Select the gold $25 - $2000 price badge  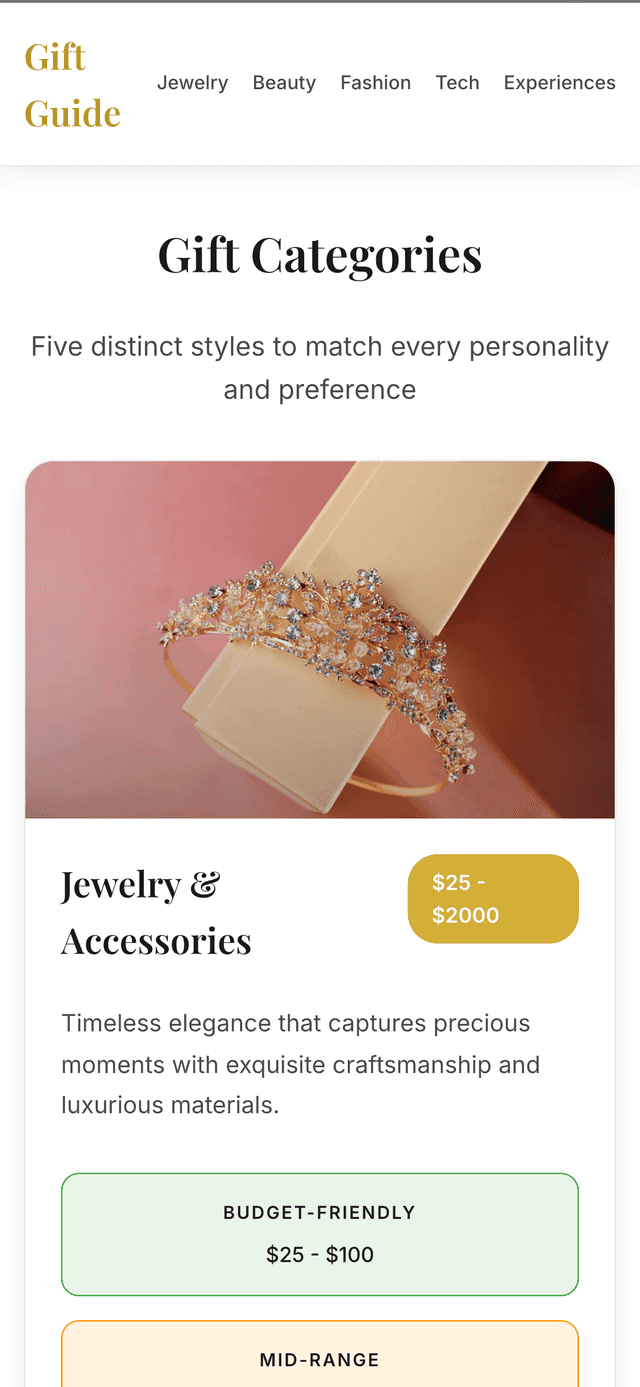(493, 899)
